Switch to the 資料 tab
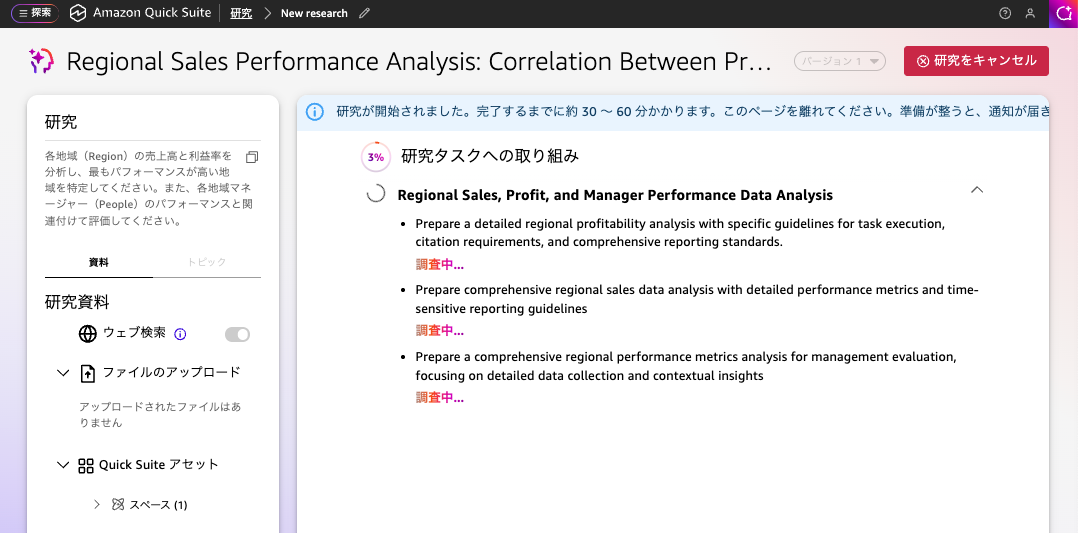Image resolution: width=1078 pixels, height=533 pixels. 99,262
